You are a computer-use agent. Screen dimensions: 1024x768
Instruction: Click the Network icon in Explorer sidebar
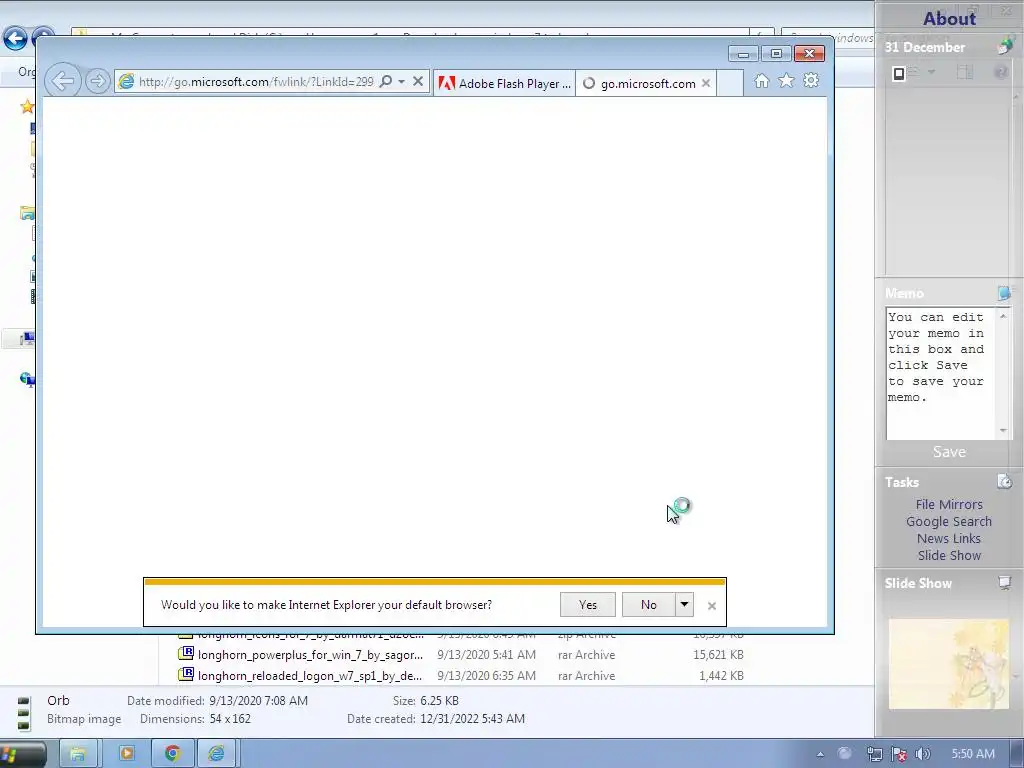point(27,379)
